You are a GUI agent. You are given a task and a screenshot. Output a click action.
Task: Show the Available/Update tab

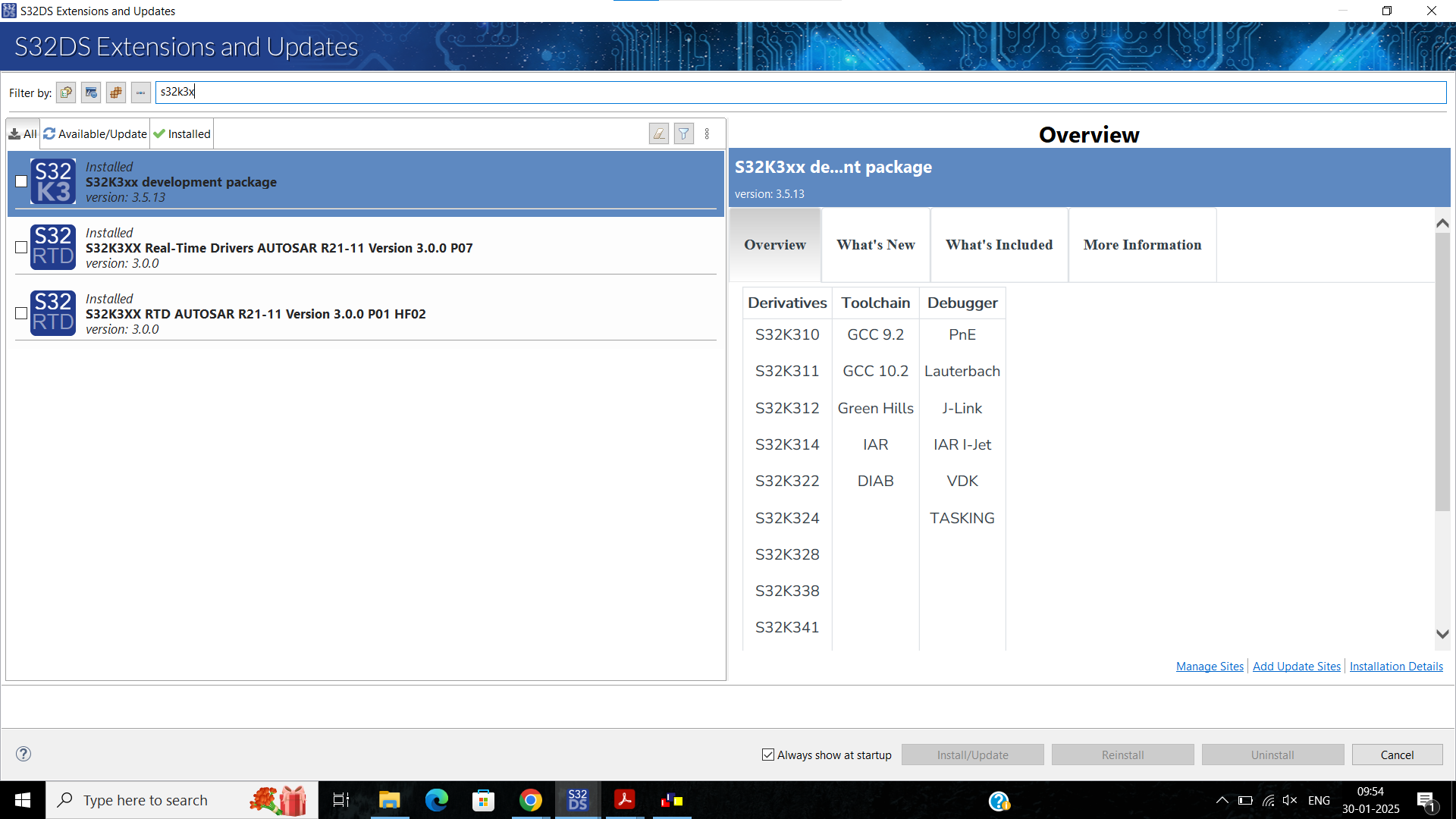tap(96, 133)
